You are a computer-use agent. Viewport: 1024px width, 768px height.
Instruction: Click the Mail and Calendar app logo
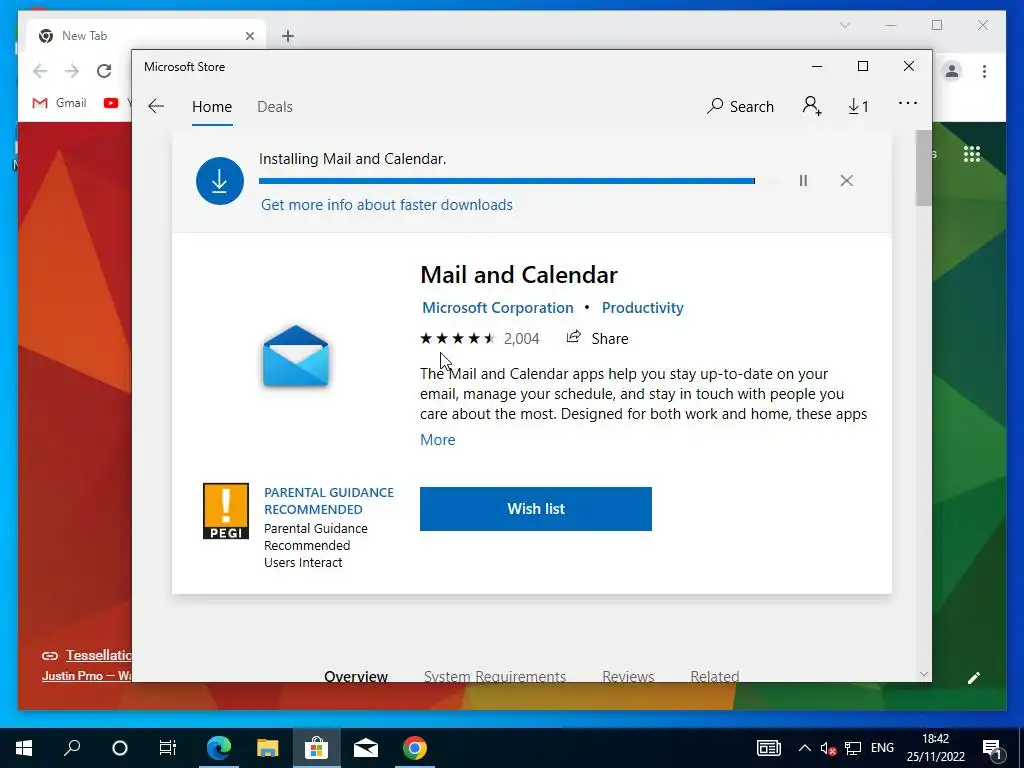pyautogui.click(x=296, y=356)
